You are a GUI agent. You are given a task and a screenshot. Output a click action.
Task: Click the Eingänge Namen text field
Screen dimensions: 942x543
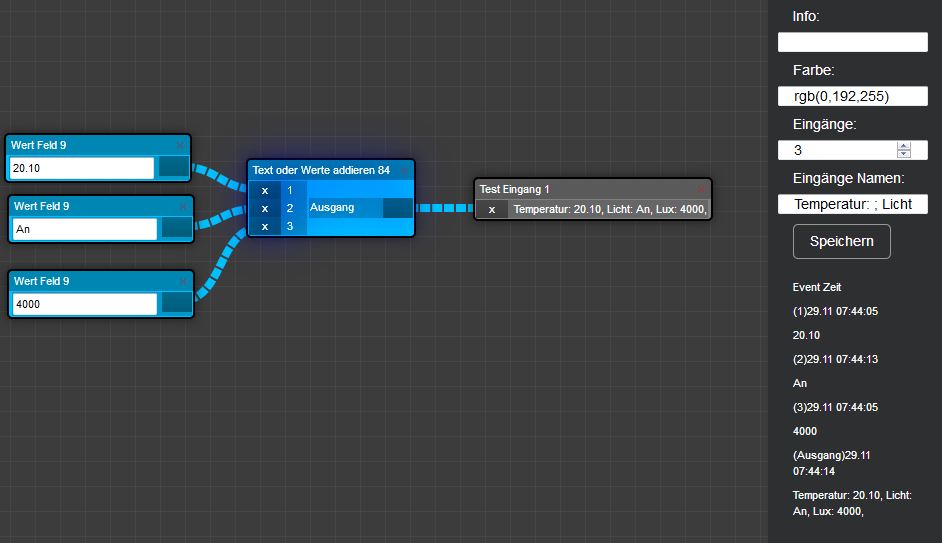point(852,204)
